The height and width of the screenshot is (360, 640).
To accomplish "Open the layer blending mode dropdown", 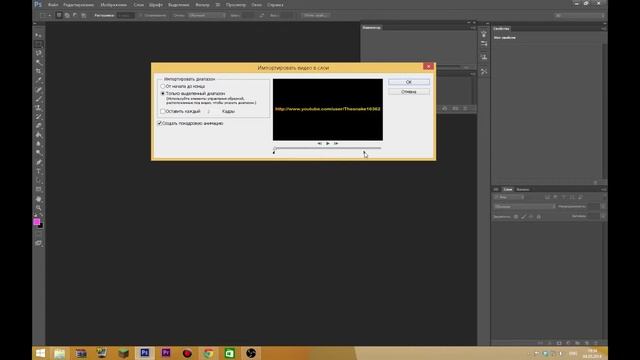I will pos(524,207).
